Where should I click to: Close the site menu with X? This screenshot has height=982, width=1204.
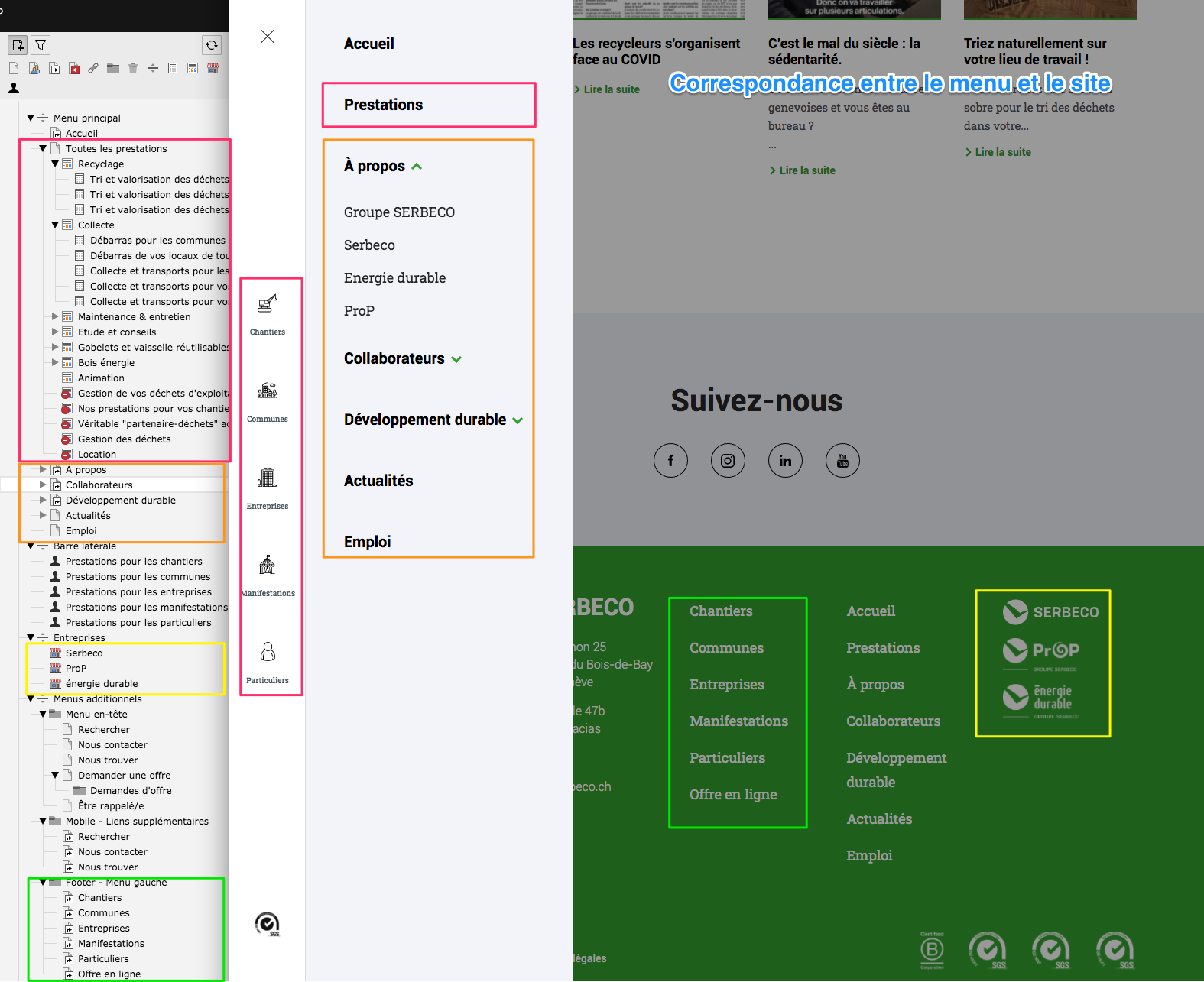coord(268,36)
